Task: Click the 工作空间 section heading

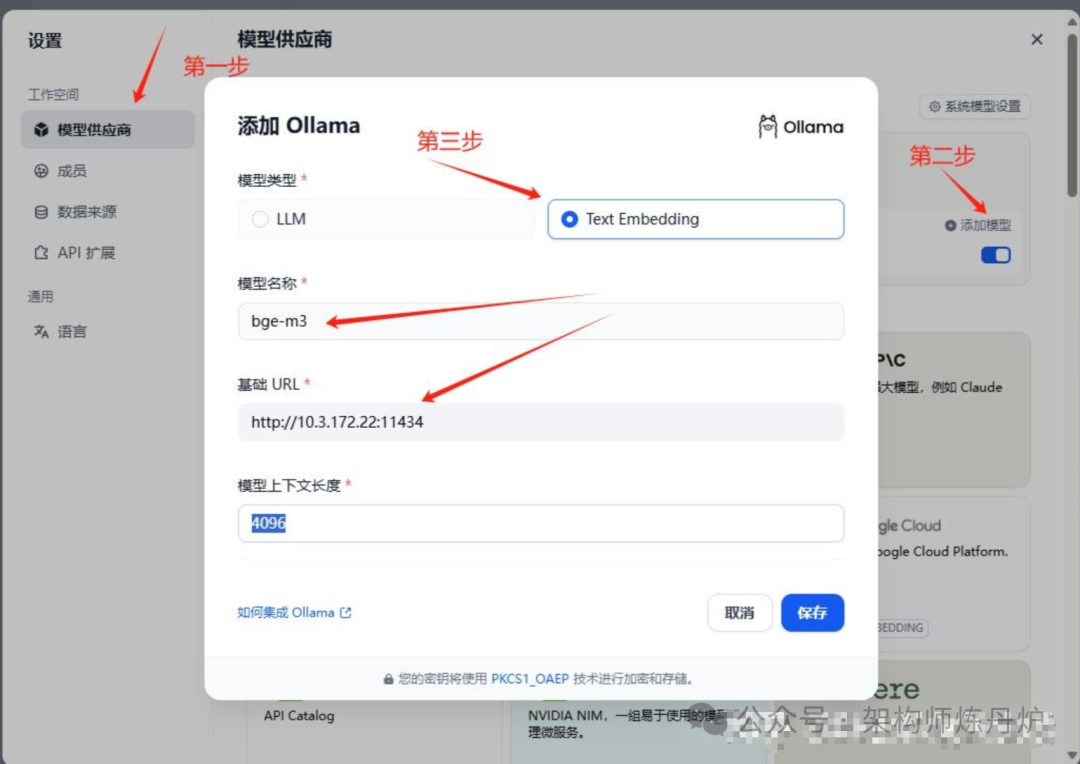Action: [x=53, y=94]
